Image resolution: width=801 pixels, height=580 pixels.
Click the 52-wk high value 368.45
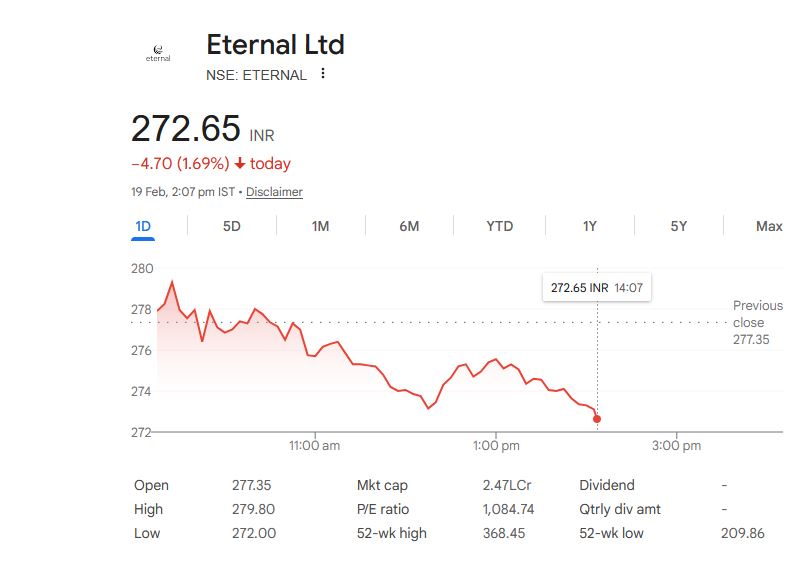click(503, 533)
